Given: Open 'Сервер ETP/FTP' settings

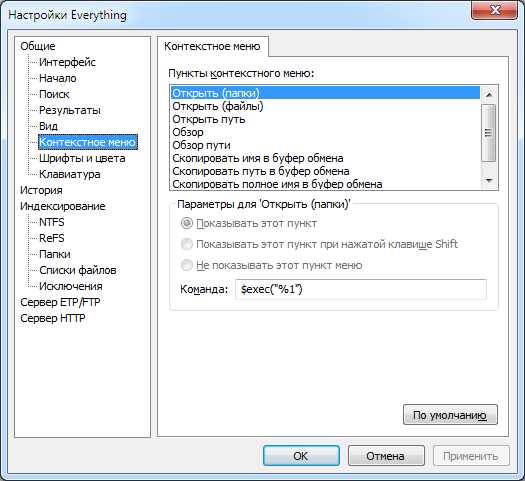Looking at the screenshot, I should pyautogui.click(x=60, y=302).
